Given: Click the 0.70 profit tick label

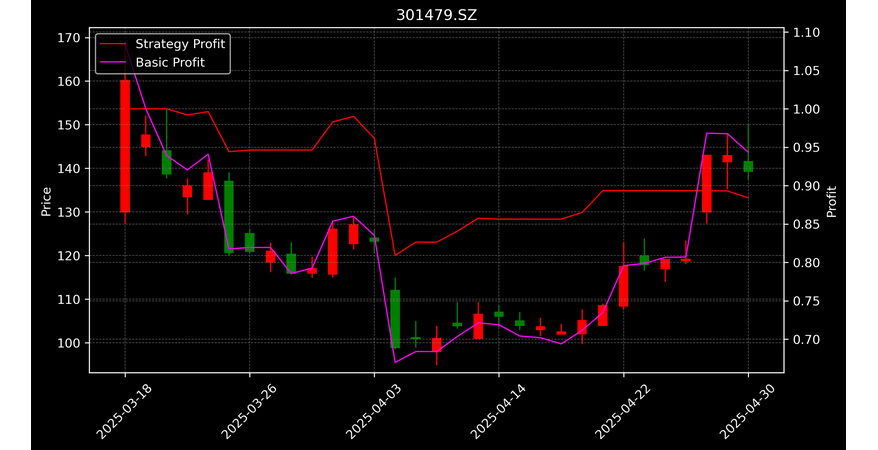Looking at the screenshot, I should [807, 340].
